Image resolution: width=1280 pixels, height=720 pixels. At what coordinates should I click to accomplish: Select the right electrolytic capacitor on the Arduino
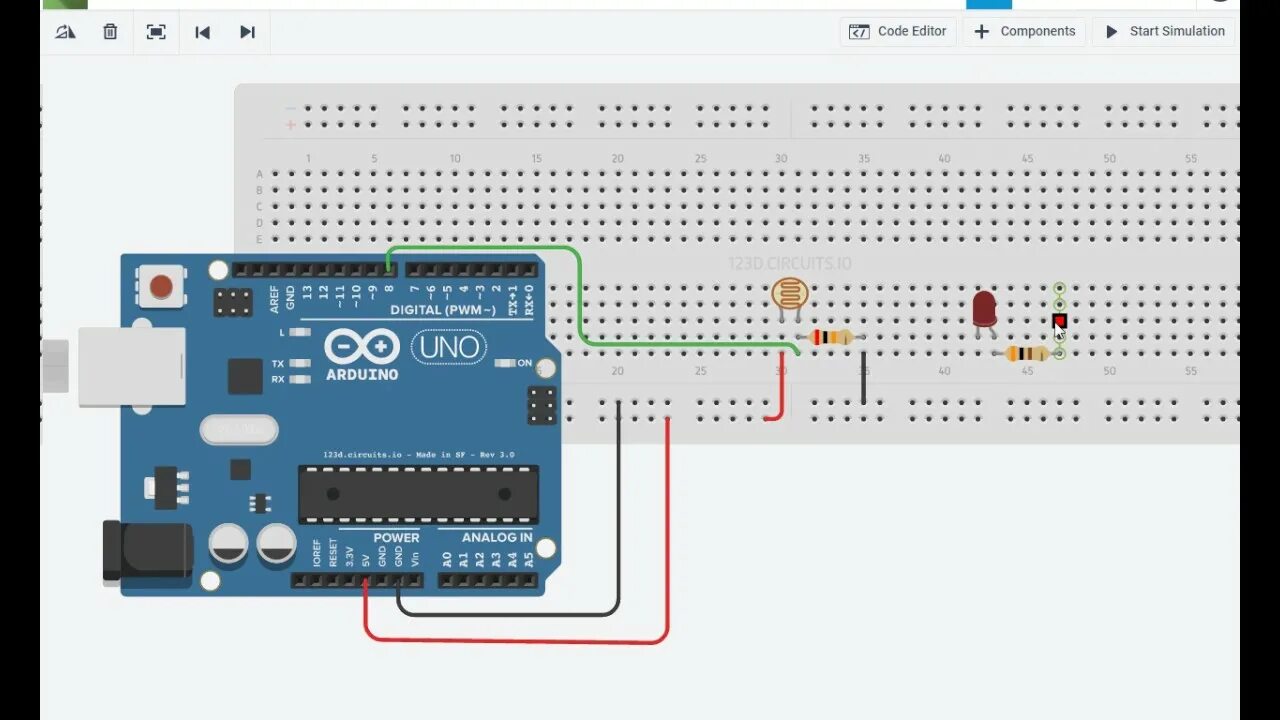[x=276, y=545]
